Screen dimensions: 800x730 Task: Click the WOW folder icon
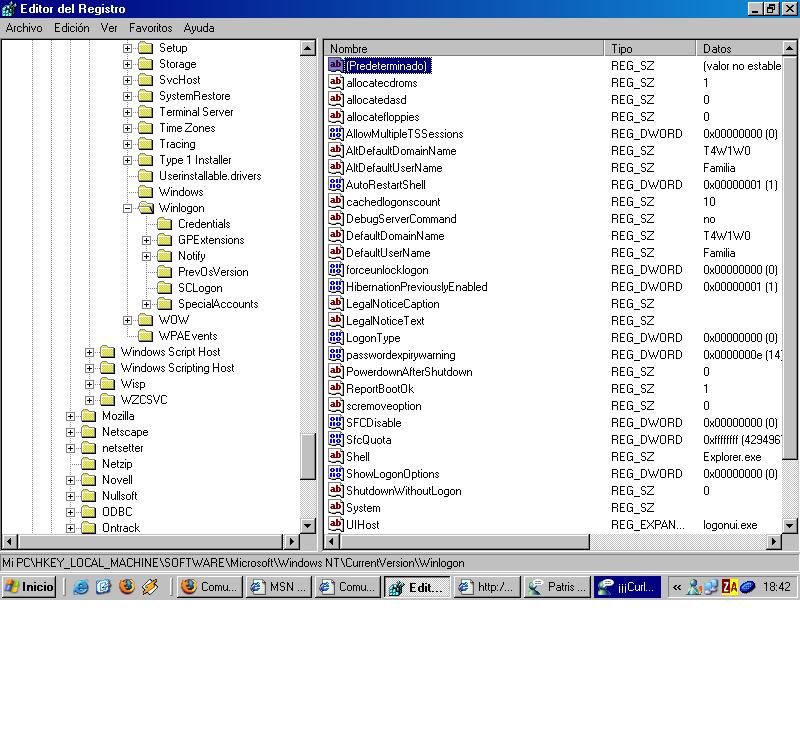(x=146, y=320)
